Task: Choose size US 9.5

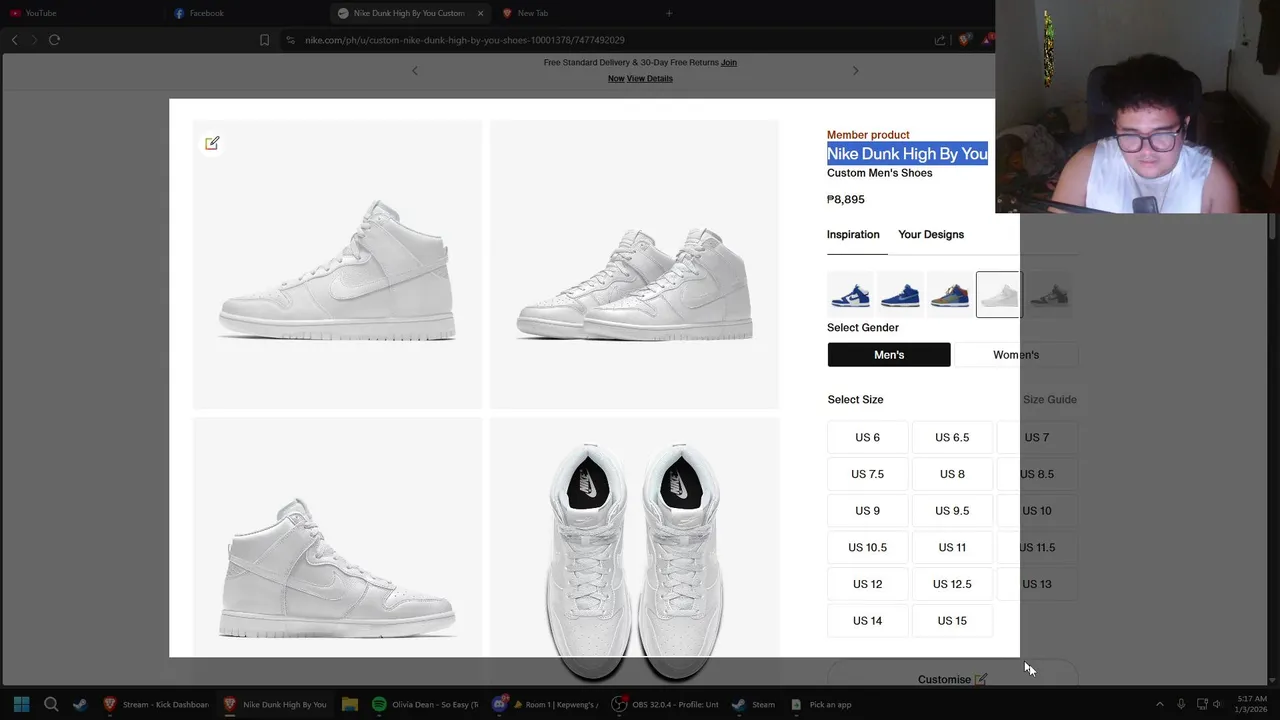Action: (952, 511)
